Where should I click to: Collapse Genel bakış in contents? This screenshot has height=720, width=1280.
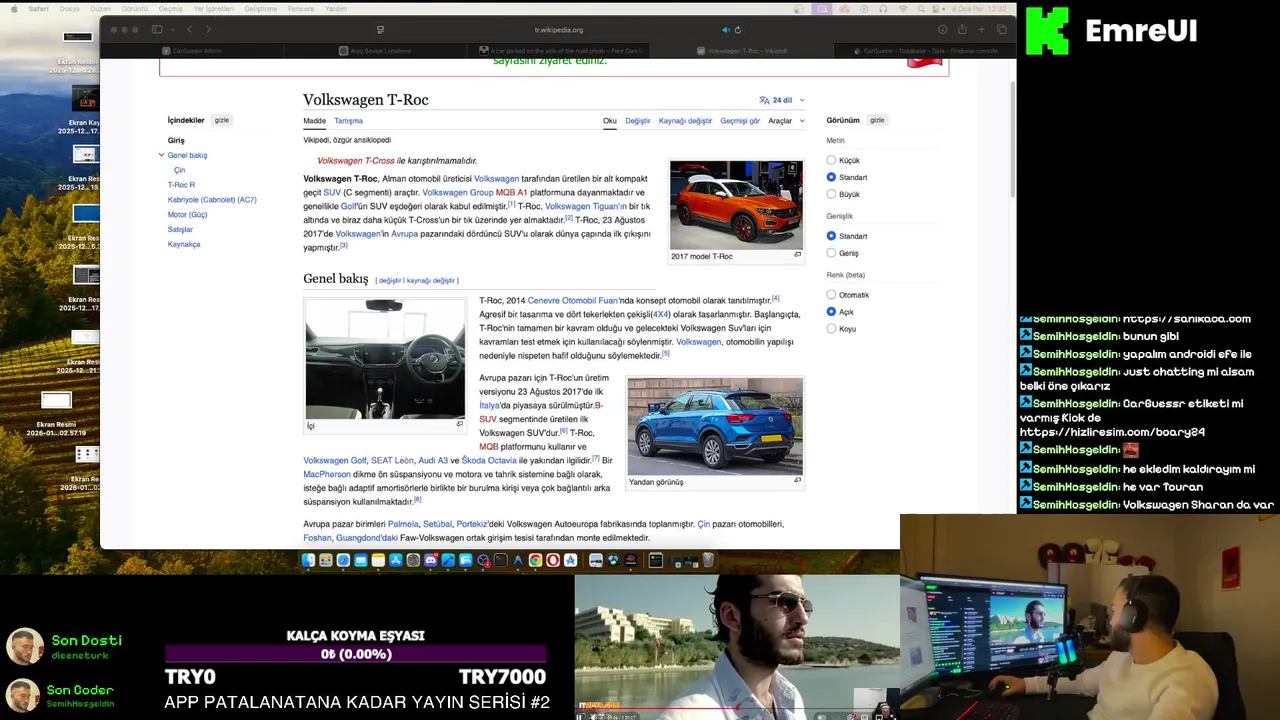161,155
